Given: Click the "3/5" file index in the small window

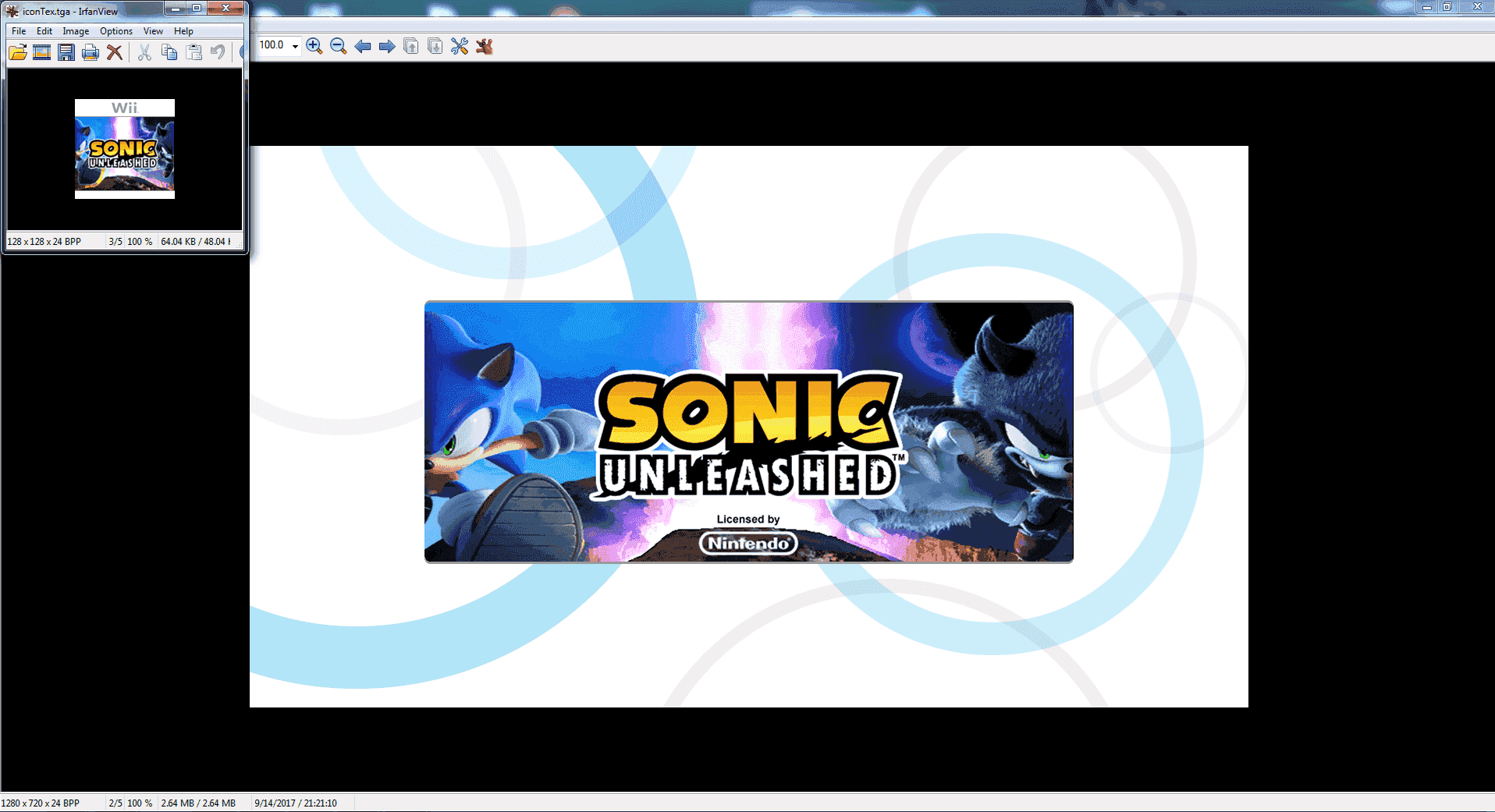Looking at the screenshot, I should point(115,242).
